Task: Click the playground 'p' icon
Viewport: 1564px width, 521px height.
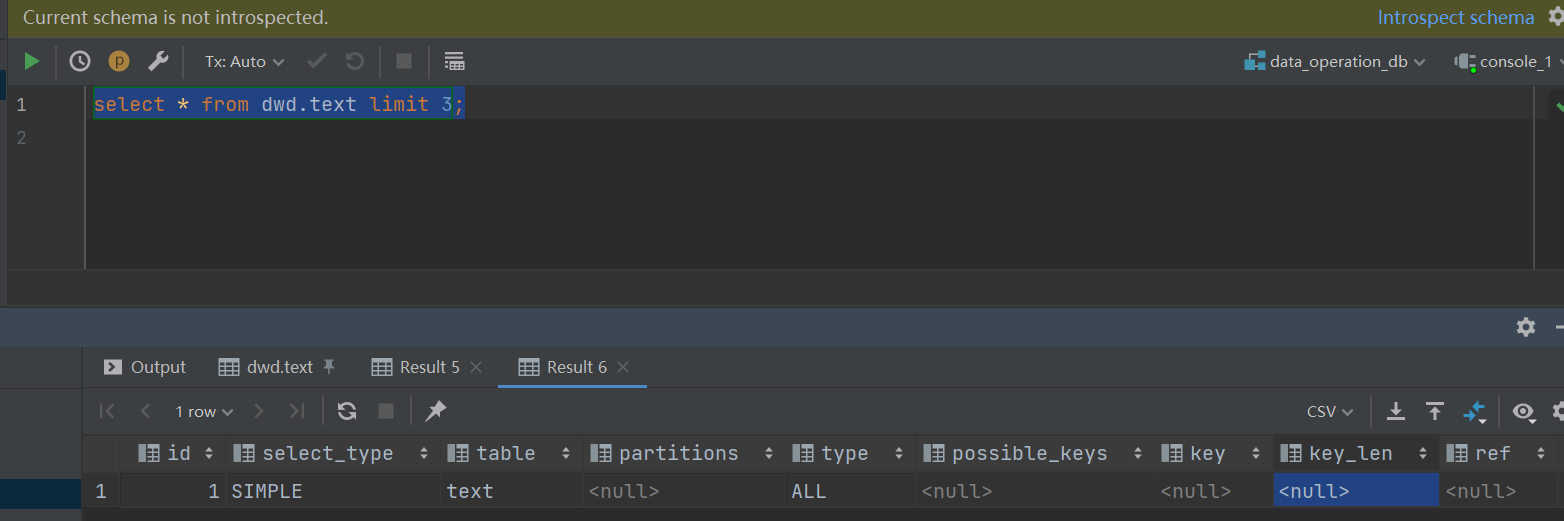Action: (119, 61)
